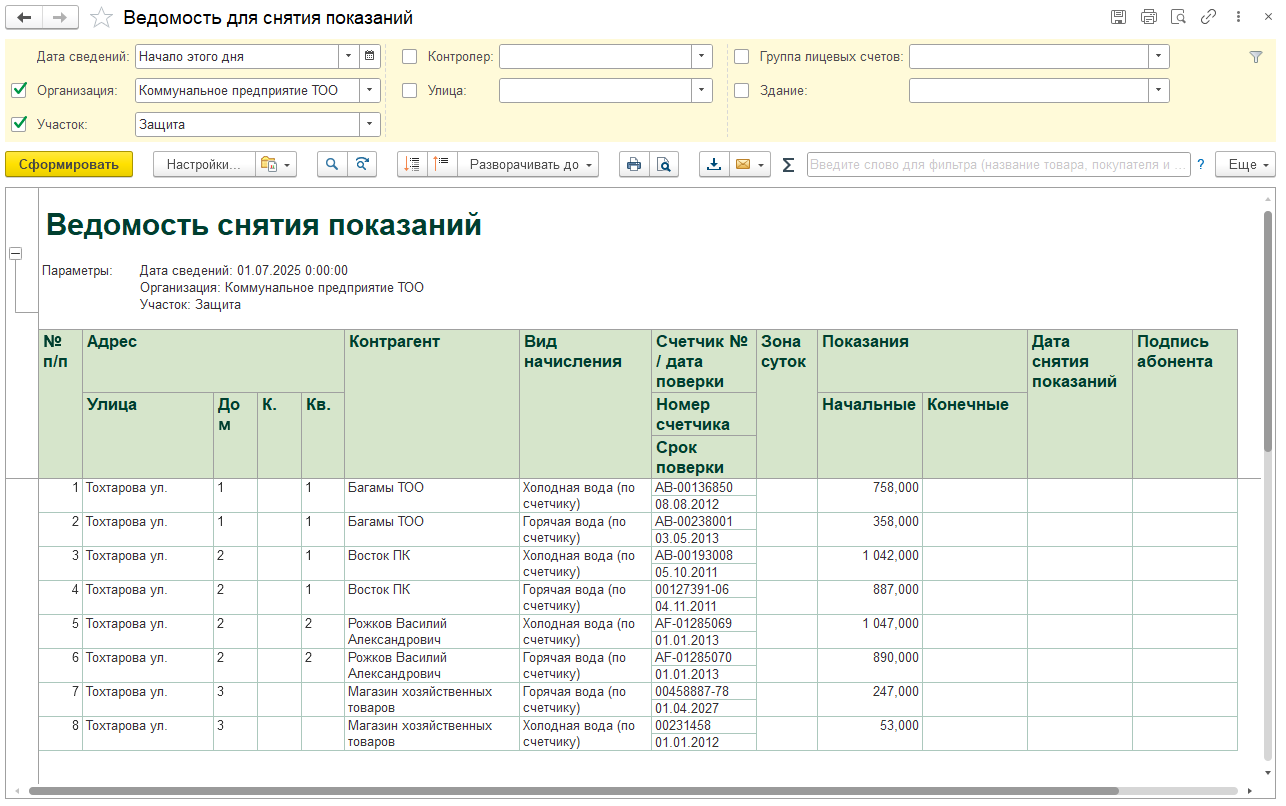
Task: Uncheck the Участок checkbox
Action: click(x=19, y=124)
